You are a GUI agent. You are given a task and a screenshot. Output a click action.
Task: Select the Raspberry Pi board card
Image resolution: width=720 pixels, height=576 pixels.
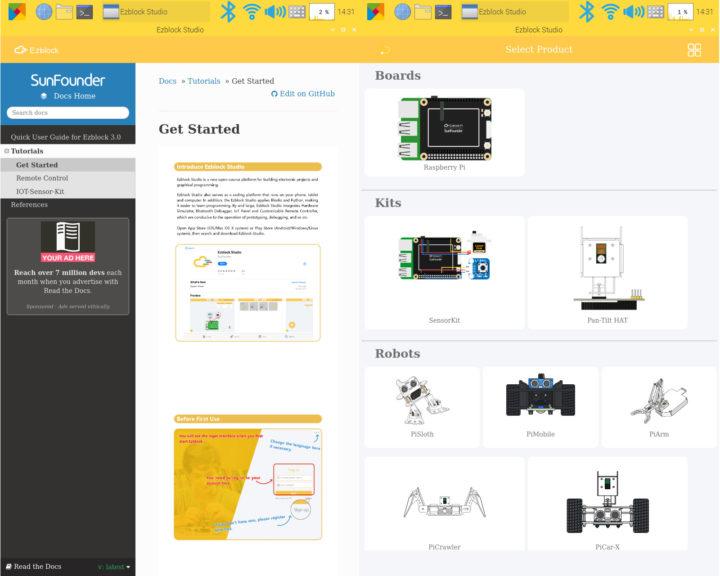(x=444, y=133)
